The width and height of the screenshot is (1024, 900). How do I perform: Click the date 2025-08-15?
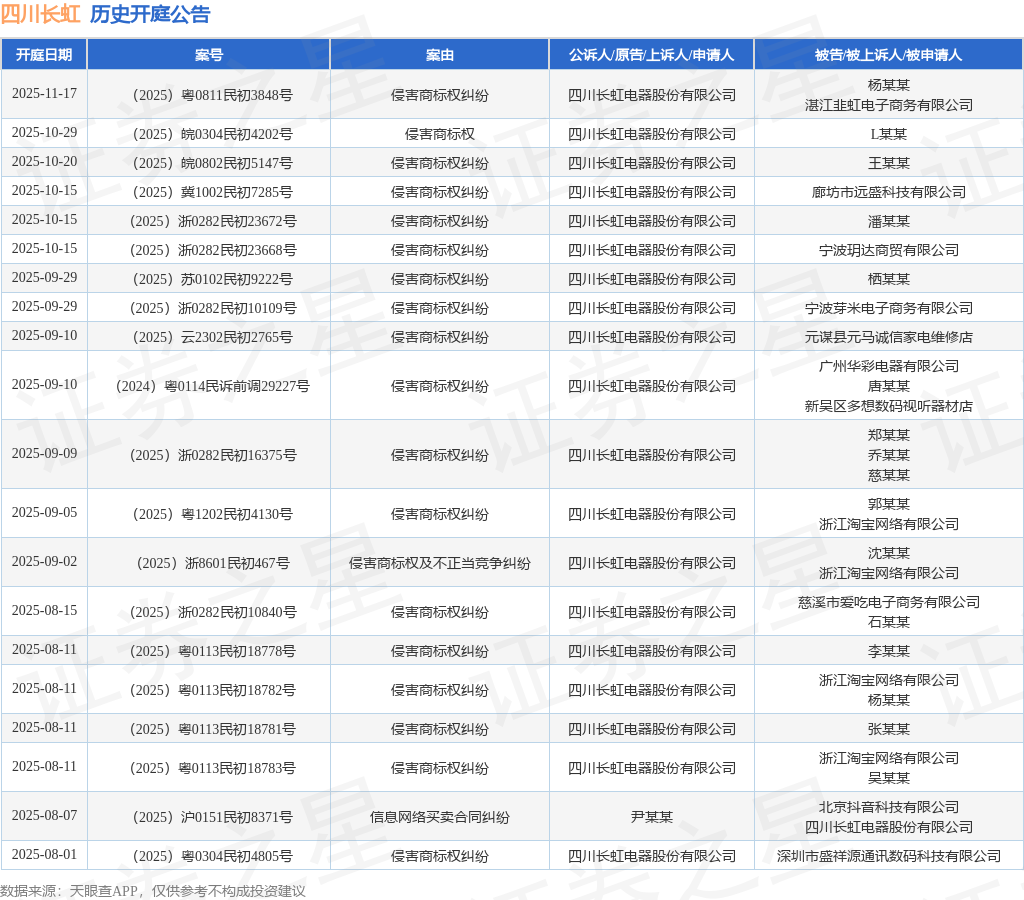(x=44, y=610)
